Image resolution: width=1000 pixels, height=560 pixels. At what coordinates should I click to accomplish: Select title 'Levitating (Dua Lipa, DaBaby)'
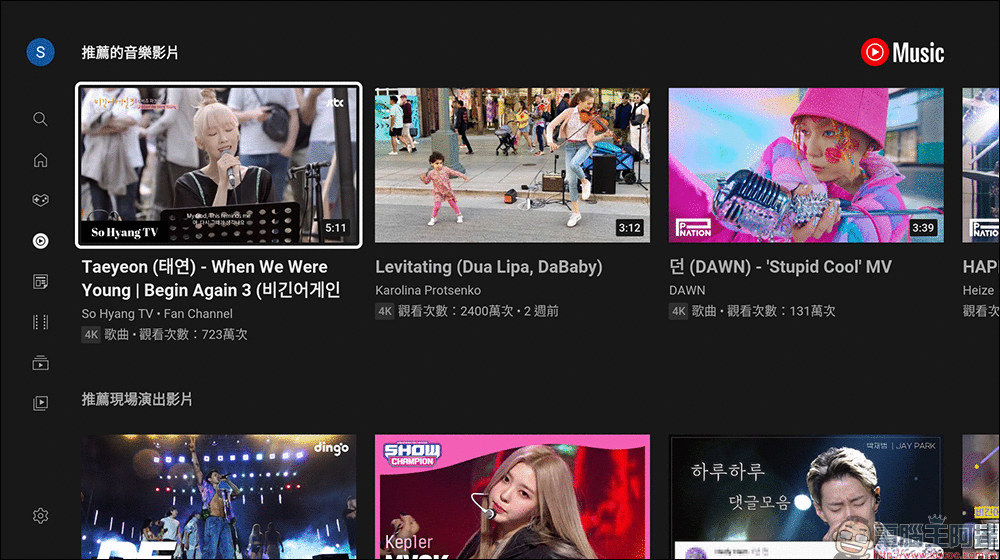tap(489, 267)
